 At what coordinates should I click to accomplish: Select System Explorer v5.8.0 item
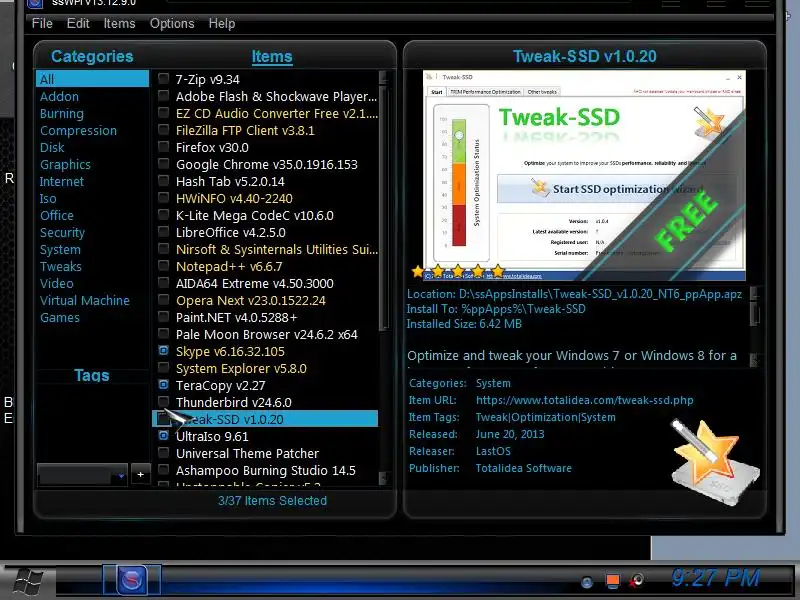(x=241, y=368)
